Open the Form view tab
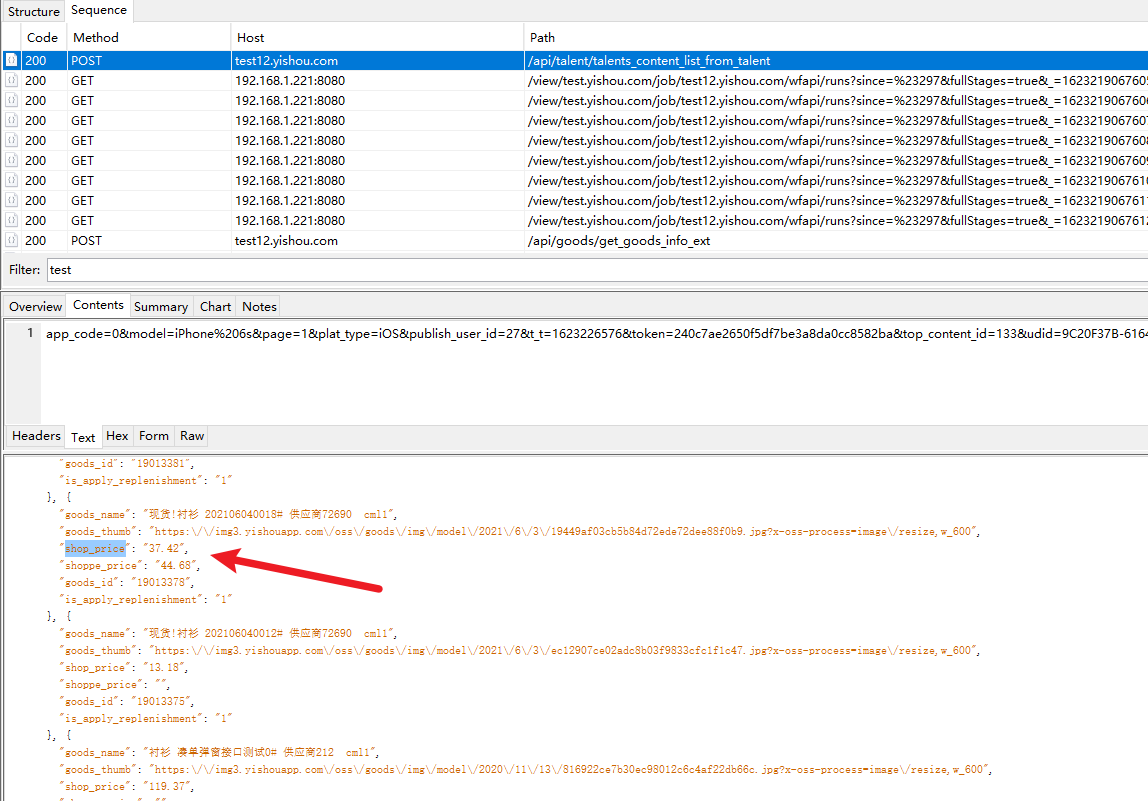This screenshot has height=801, width=1148. (x=154, y=436)
